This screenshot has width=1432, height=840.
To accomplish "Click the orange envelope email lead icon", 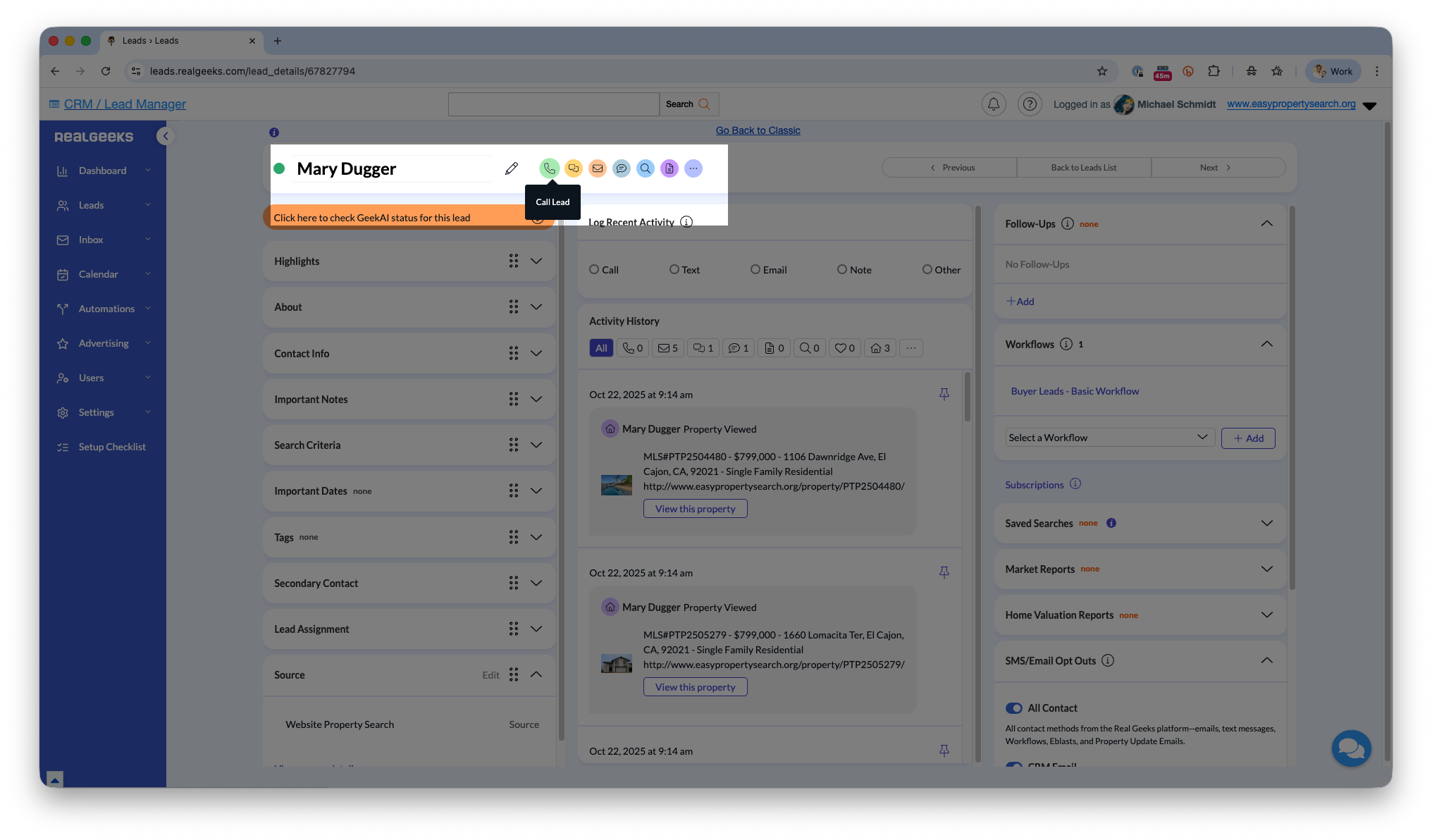I will (597, 168).
